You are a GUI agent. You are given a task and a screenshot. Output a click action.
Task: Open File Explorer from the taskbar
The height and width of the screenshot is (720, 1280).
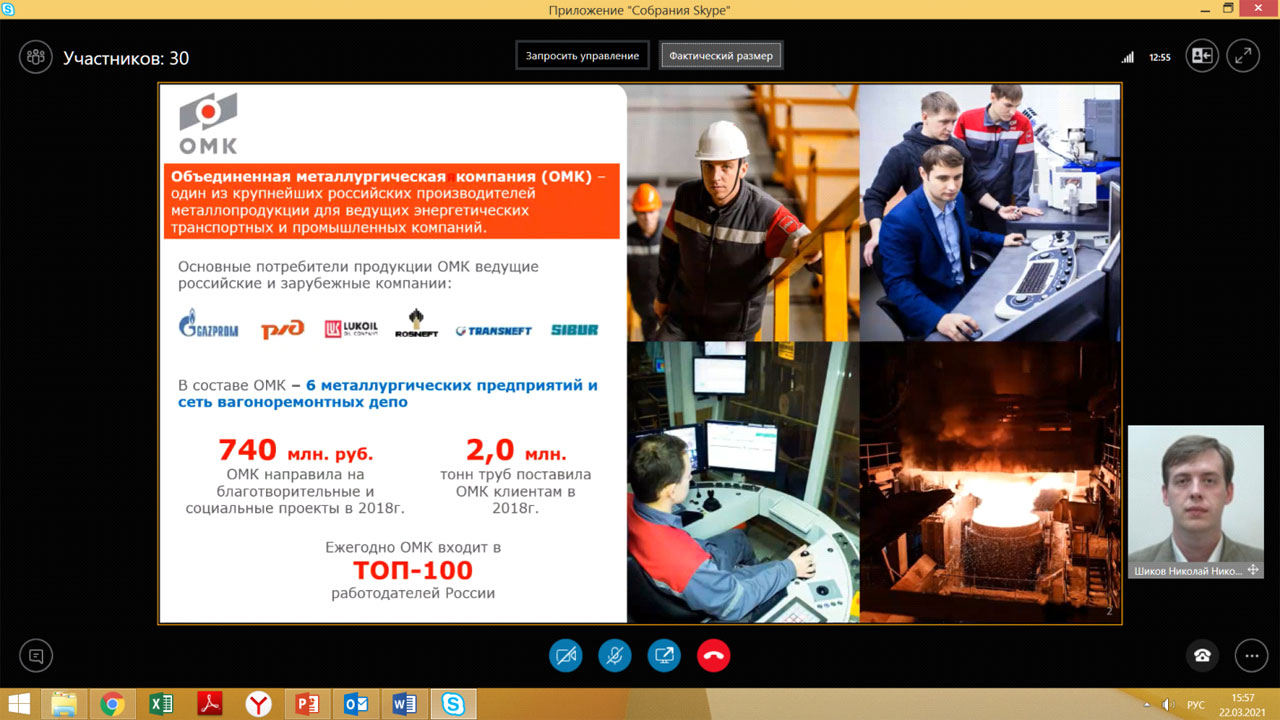(x=64, y=704)
